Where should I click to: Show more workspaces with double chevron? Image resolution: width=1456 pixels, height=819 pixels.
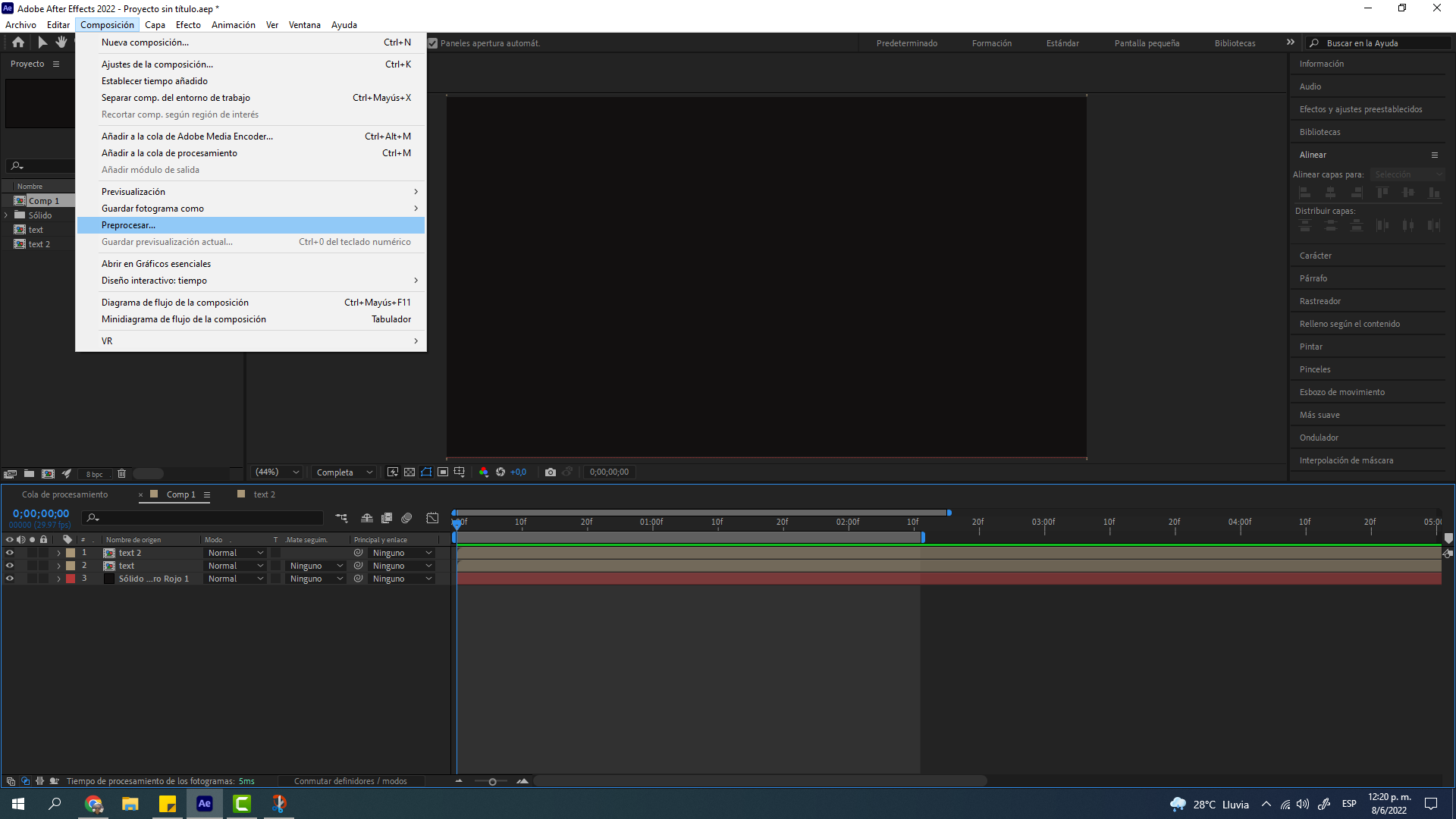[x=1291, y=42]
